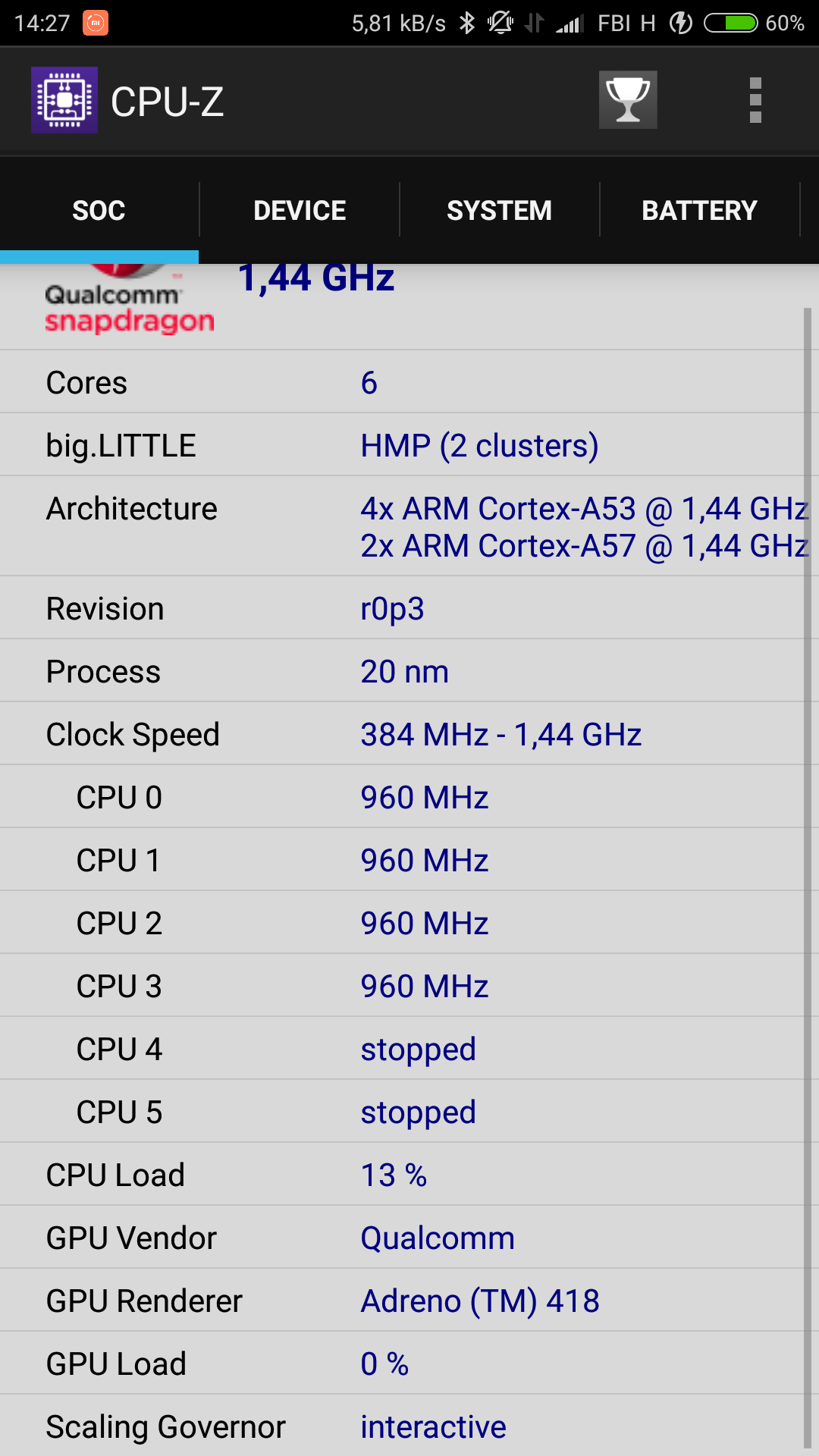Image resolution: width=819 pixels, height=1456 pixels.
Task: Tap the Clock Speed row
Action: (402, 734)
